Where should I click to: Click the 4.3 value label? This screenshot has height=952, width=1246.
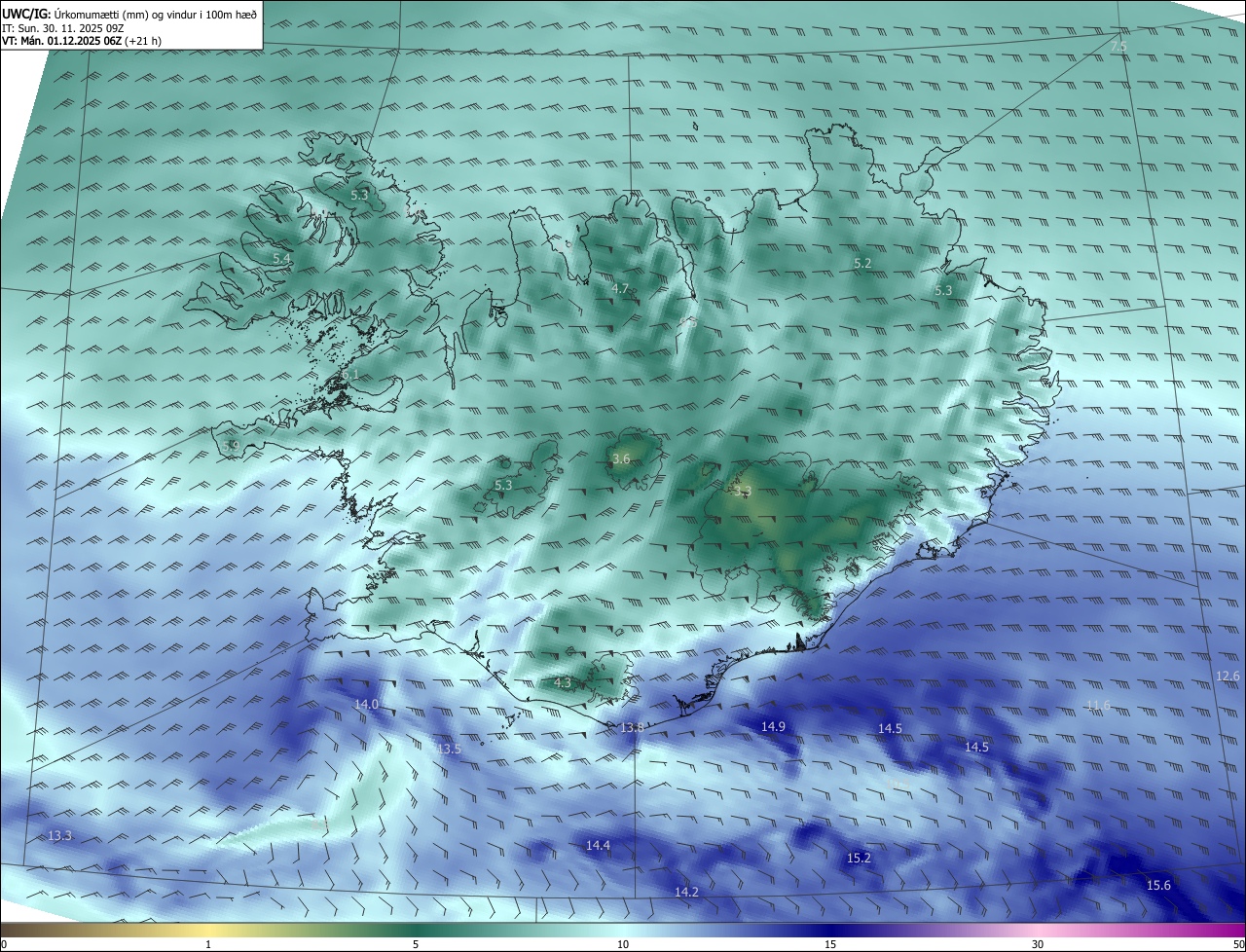[563, 683]
